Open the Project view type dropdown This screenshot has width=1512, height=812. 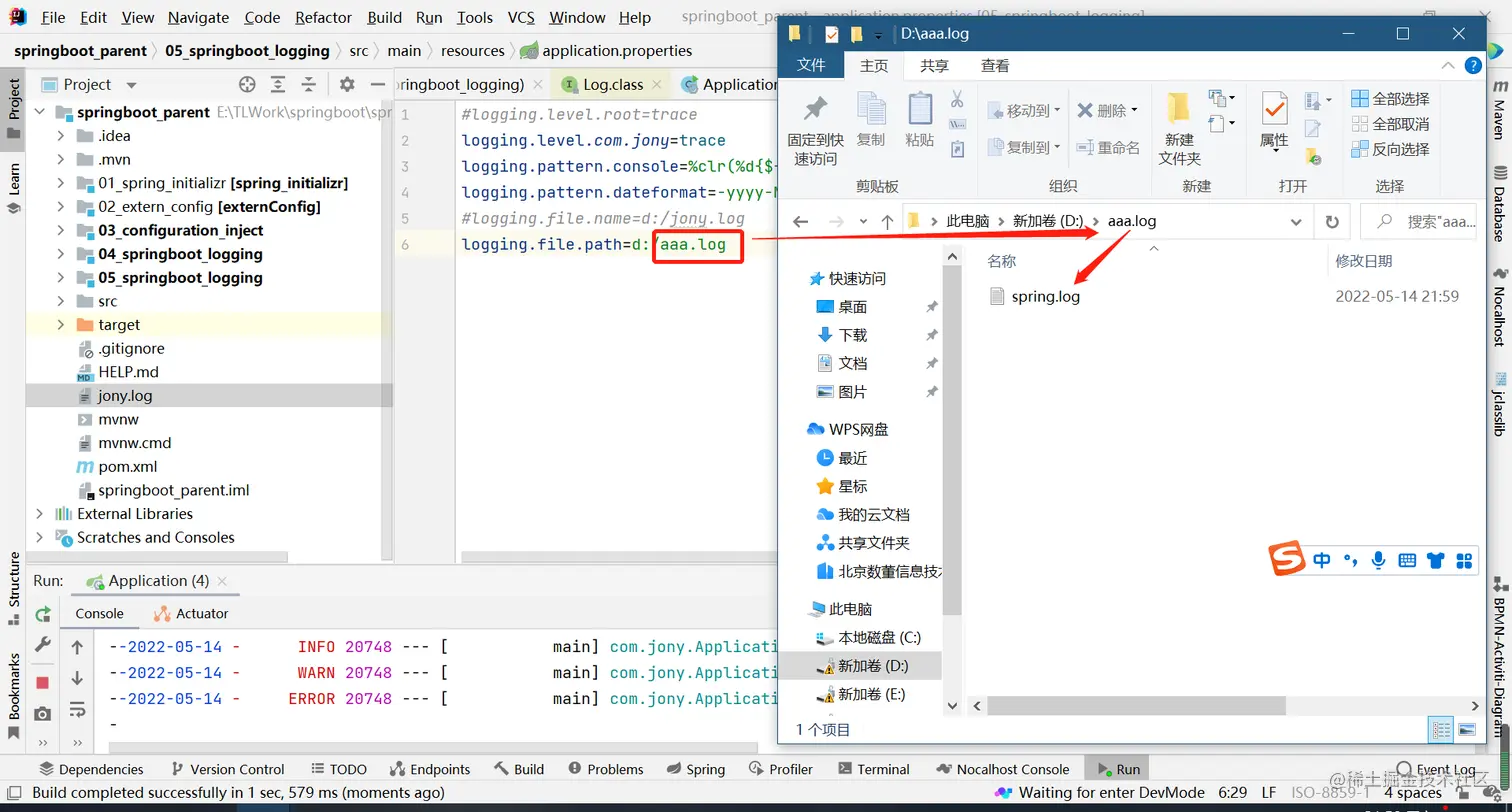(131, 85)
